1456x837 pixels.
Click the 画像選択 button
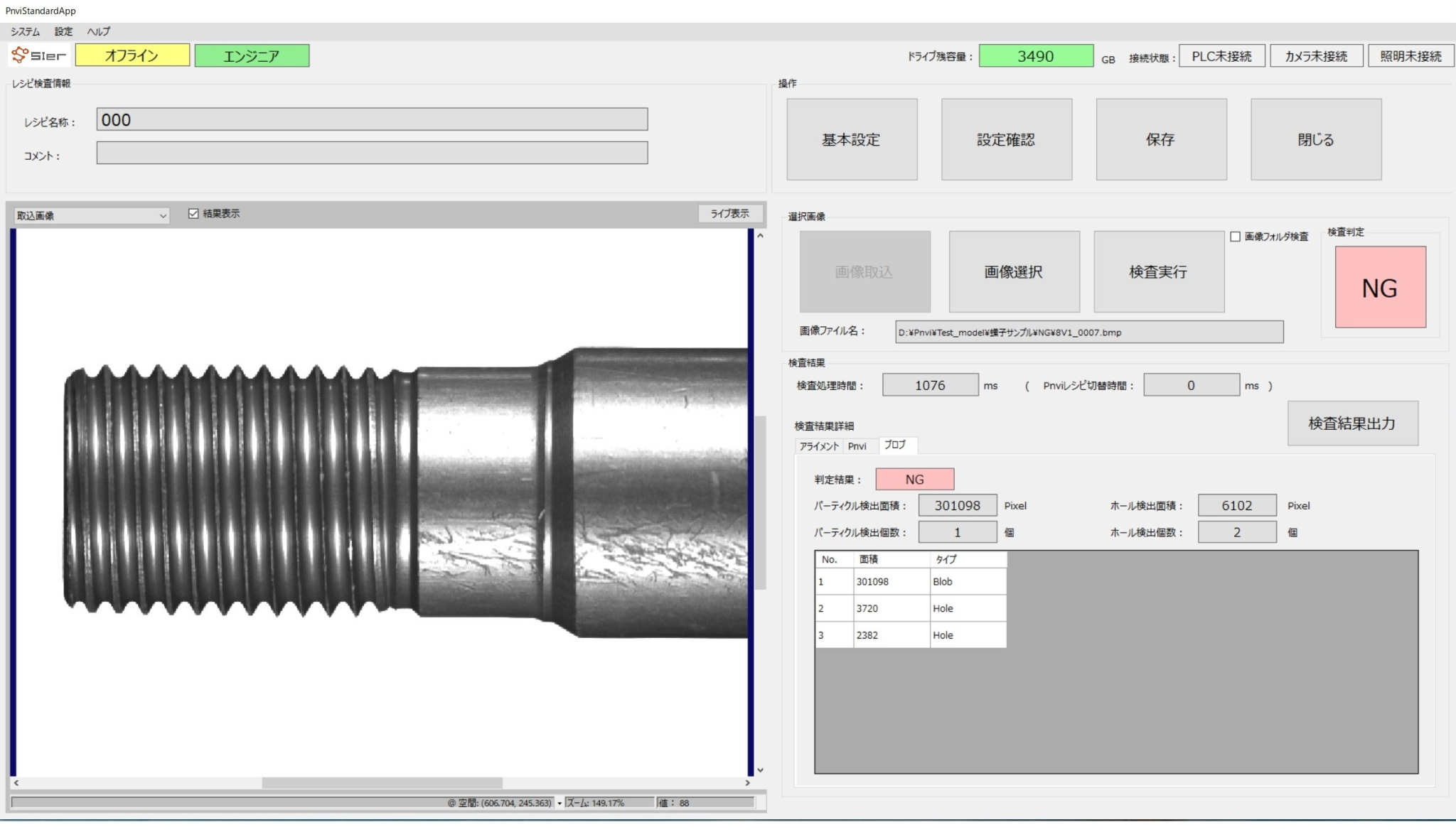click(x=1014, y=272)
